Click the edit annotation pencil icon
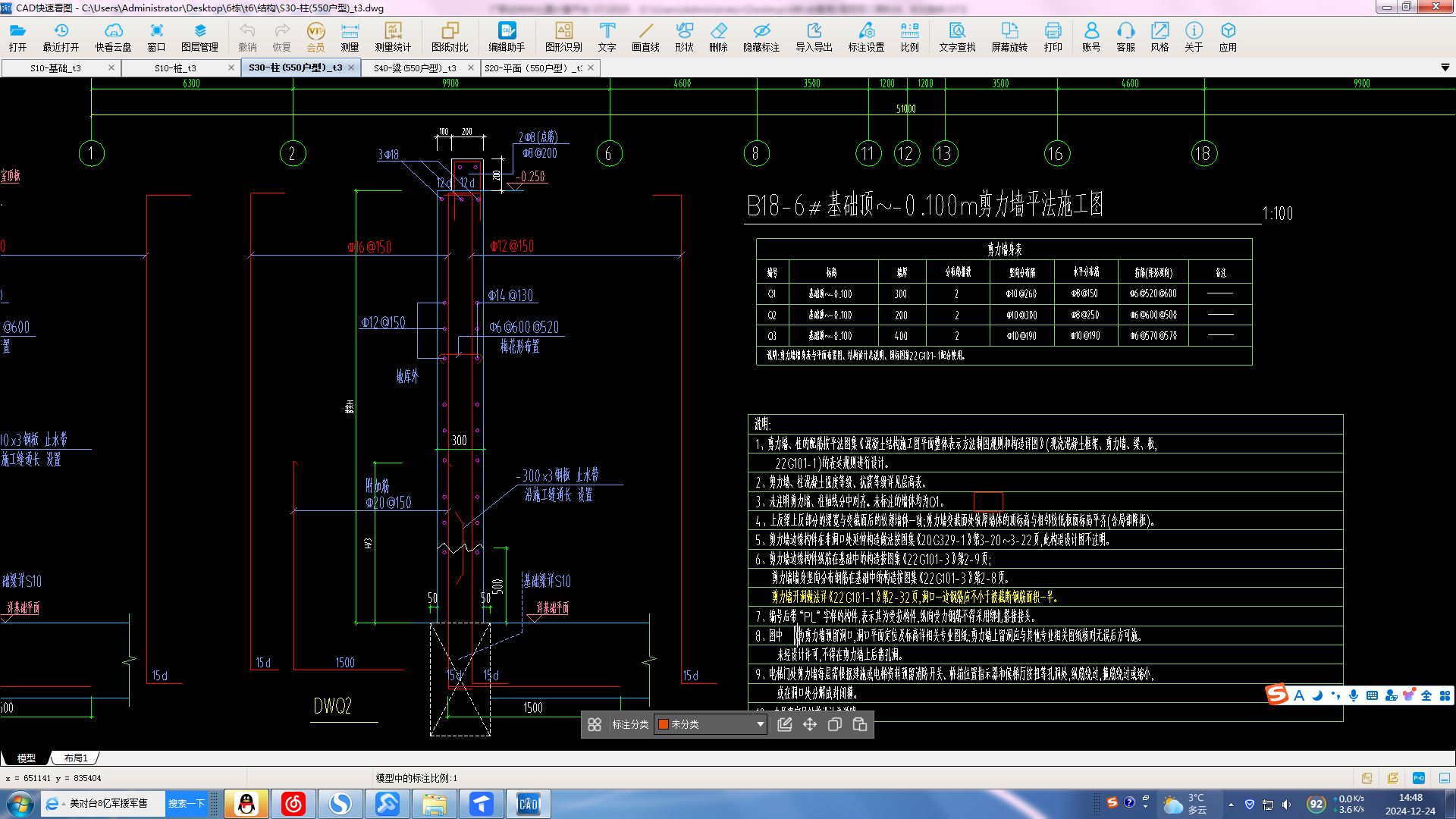1456x819 pixels. 785,724
